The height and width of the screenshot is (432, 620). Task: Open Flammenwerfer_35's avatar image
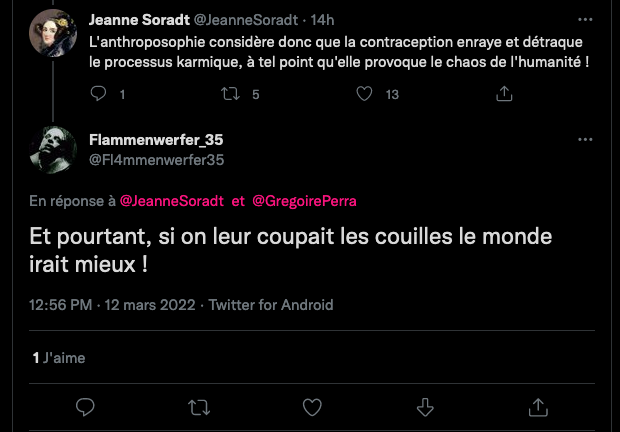(53, 152)
